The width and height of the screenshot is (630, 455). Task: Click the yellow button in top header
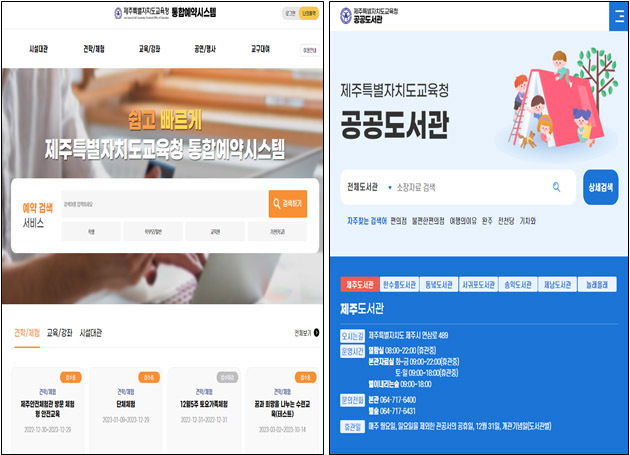pyautogui.click(x=308, y=14)
